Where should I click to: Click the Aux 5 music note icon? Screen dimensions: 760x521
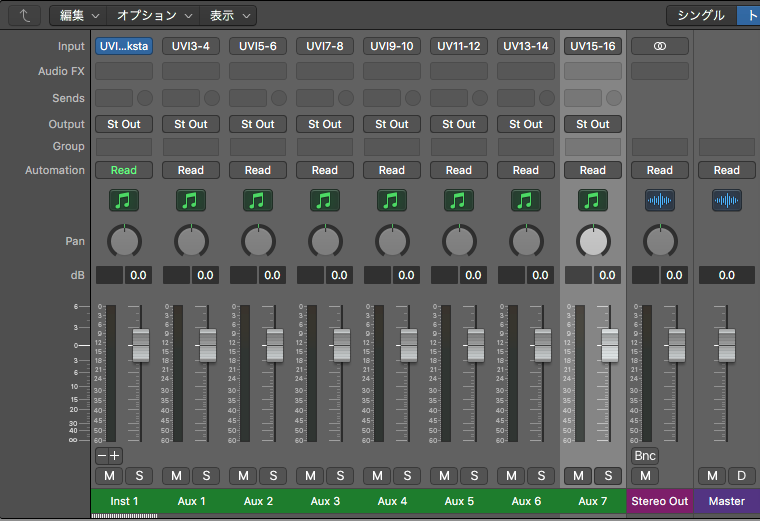[459, 200]
